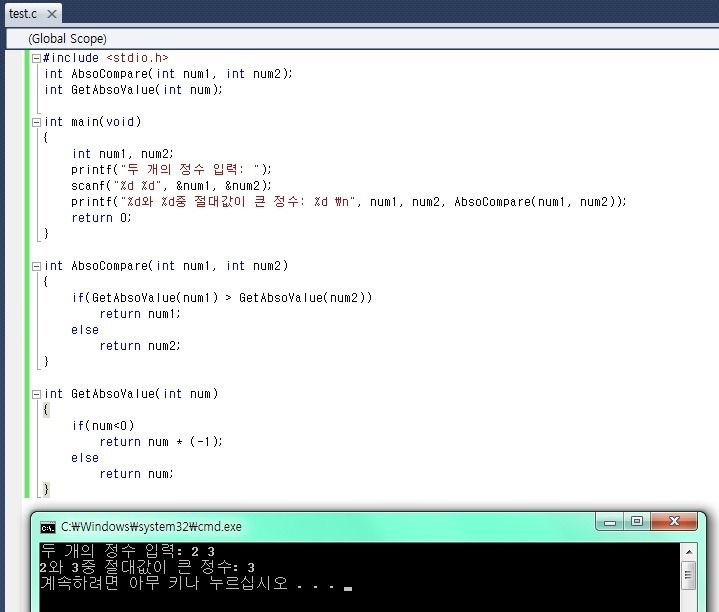Click the 'return 0;' line

pos(101,218)
